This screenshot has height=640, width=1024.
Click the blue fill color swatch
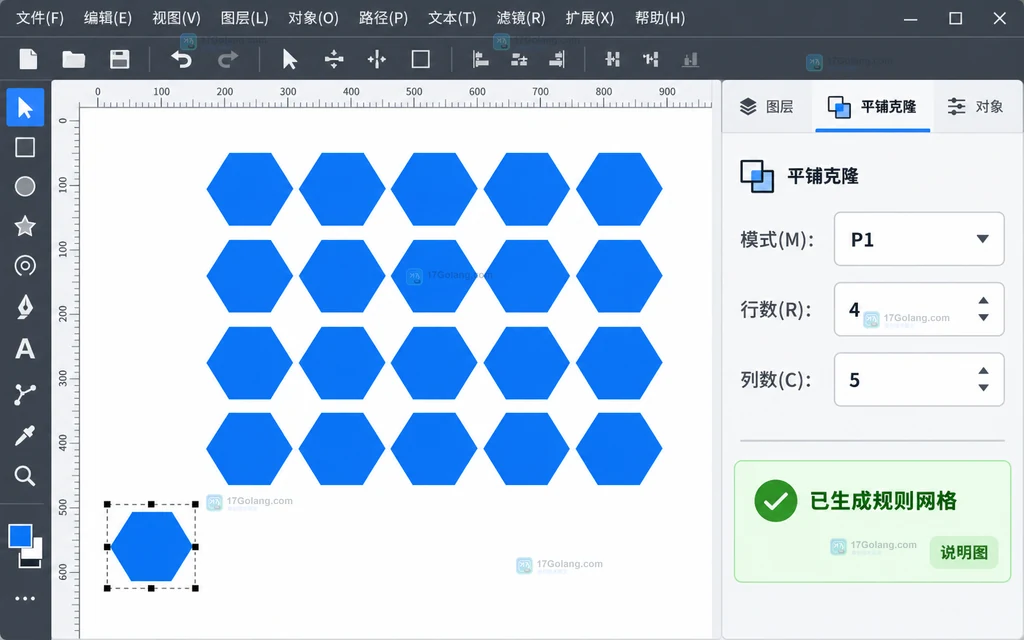pyautogui.click(x=20, y=536)
